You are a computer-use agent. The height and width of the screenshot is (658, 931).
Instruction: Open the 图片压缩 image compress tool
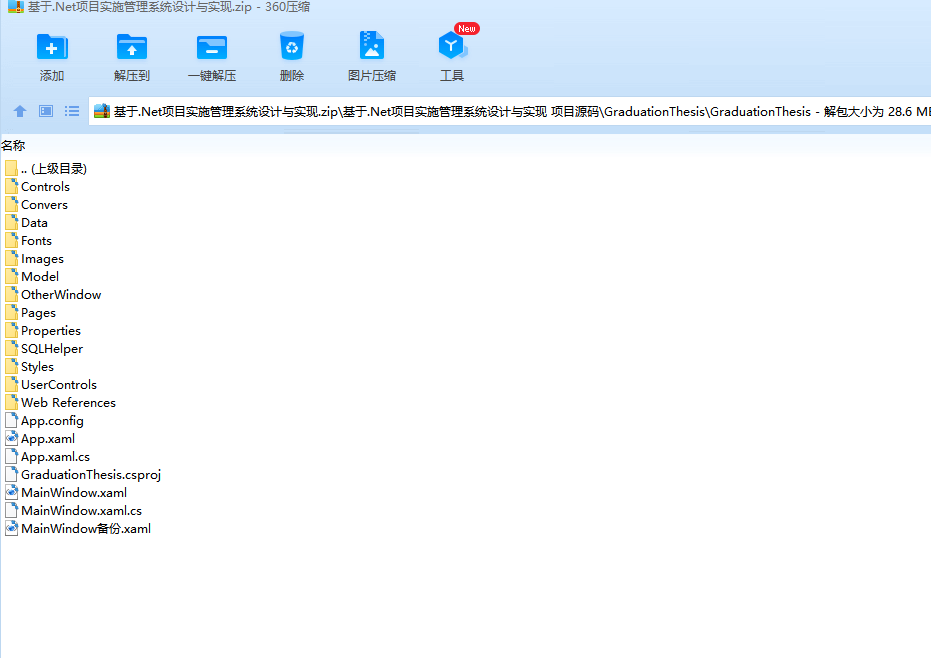point(372,46)
